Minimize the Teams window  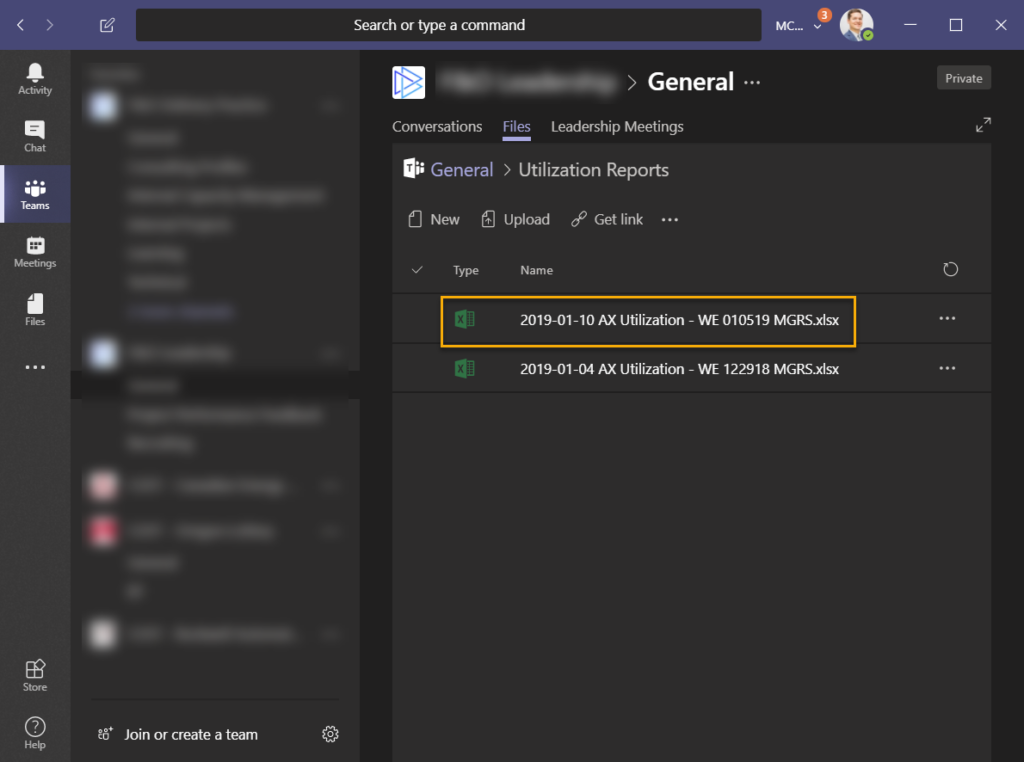(910, 25)
